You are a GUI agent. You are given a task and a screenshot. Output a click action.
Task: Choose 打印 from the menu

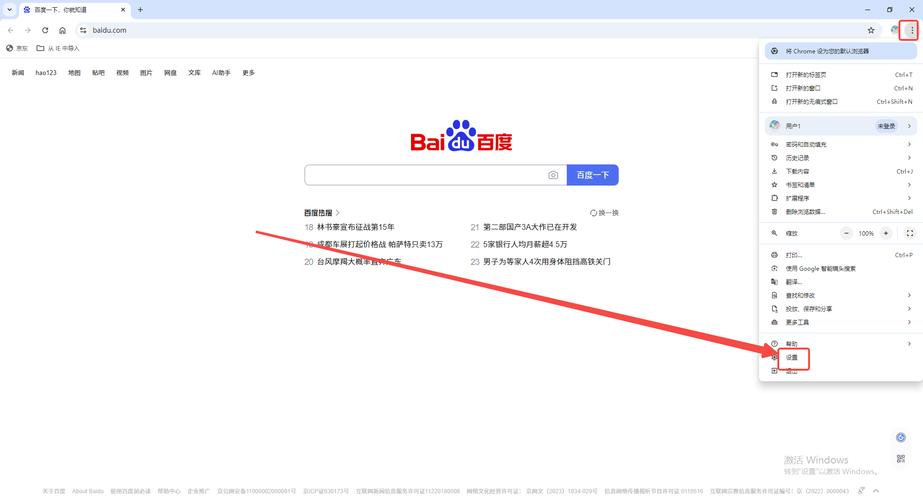[x=841, y=255]
